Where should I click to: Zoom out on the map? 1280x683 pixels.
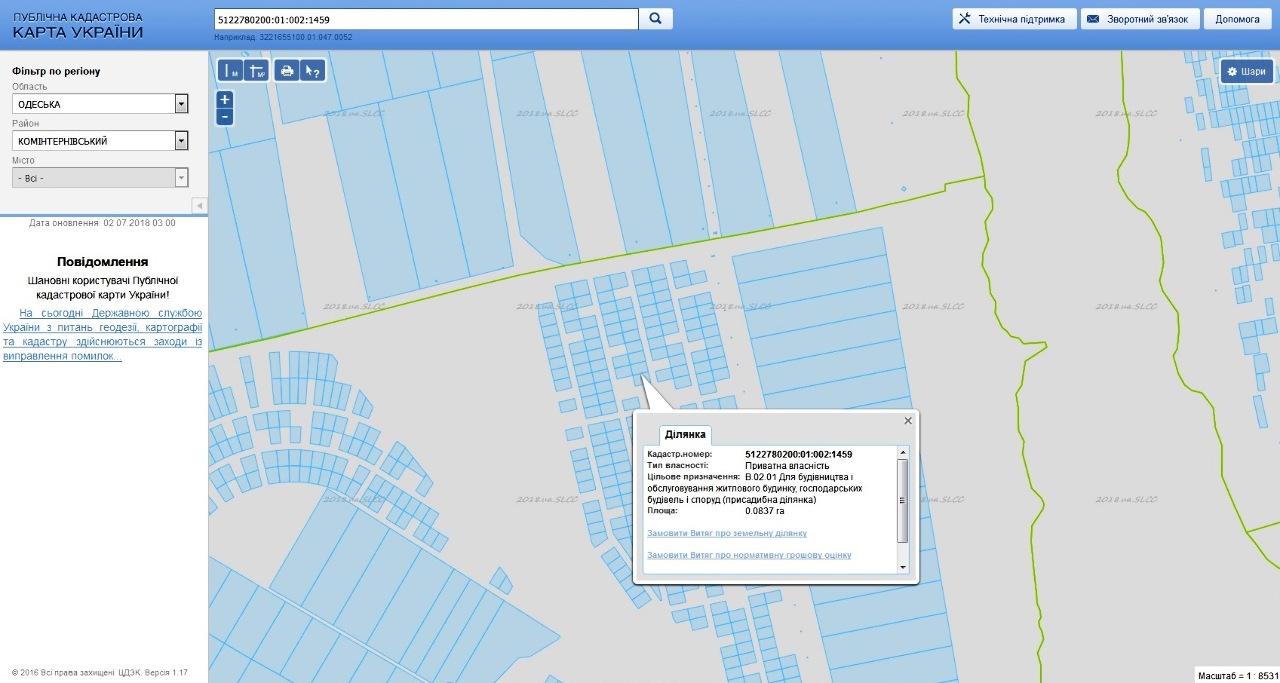pyautogui.click(x=225, y=117)
